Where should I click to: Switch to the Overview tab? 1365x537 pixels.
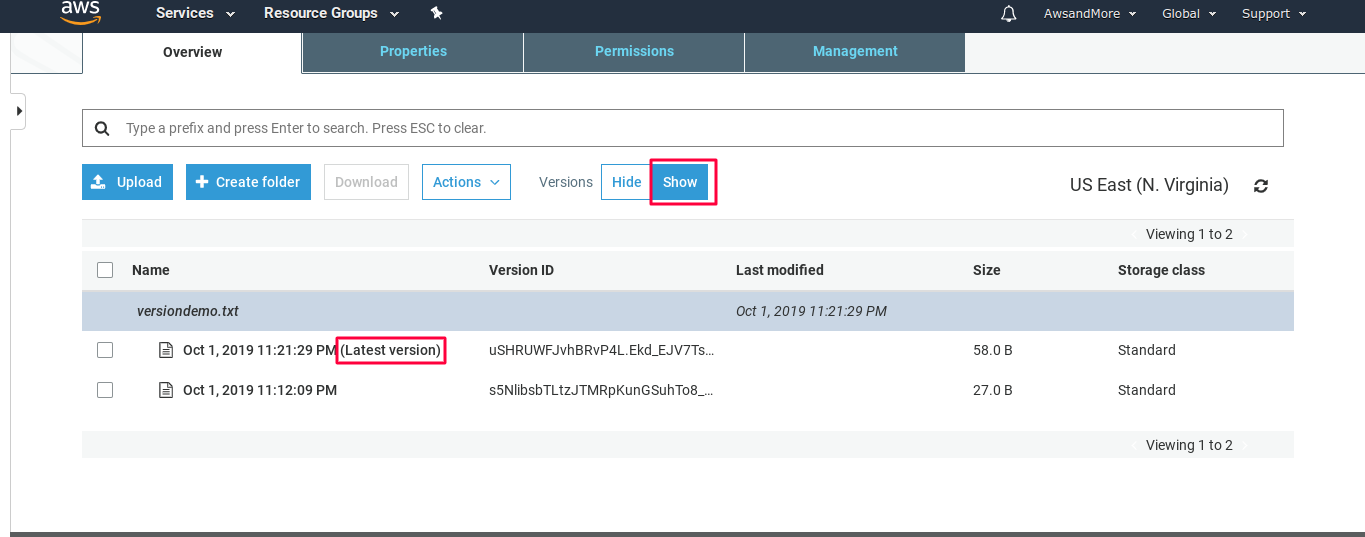[x=192, y=52]
